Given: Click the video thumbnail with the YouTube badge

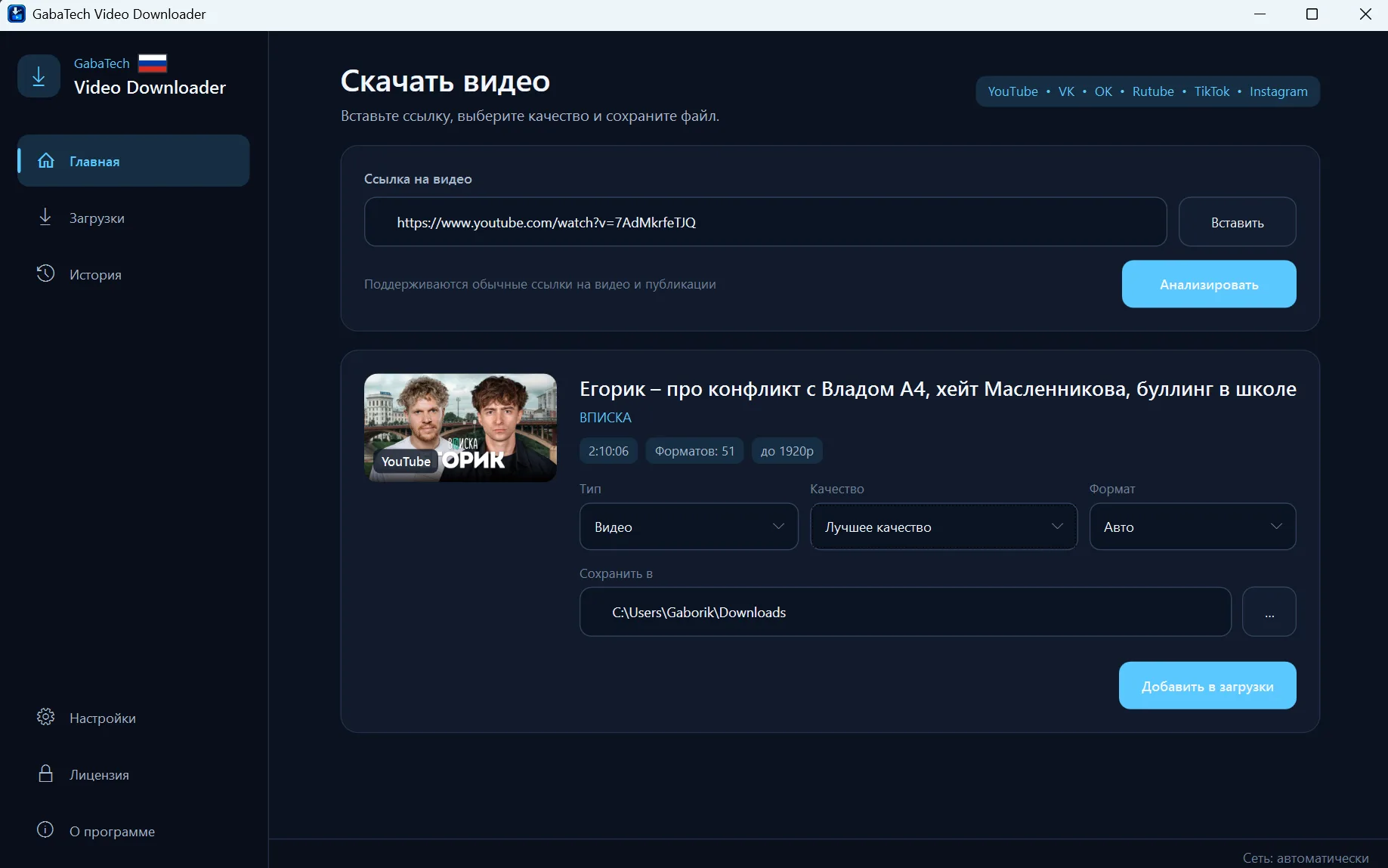Looking at the screenshot, I should (460, 428).
